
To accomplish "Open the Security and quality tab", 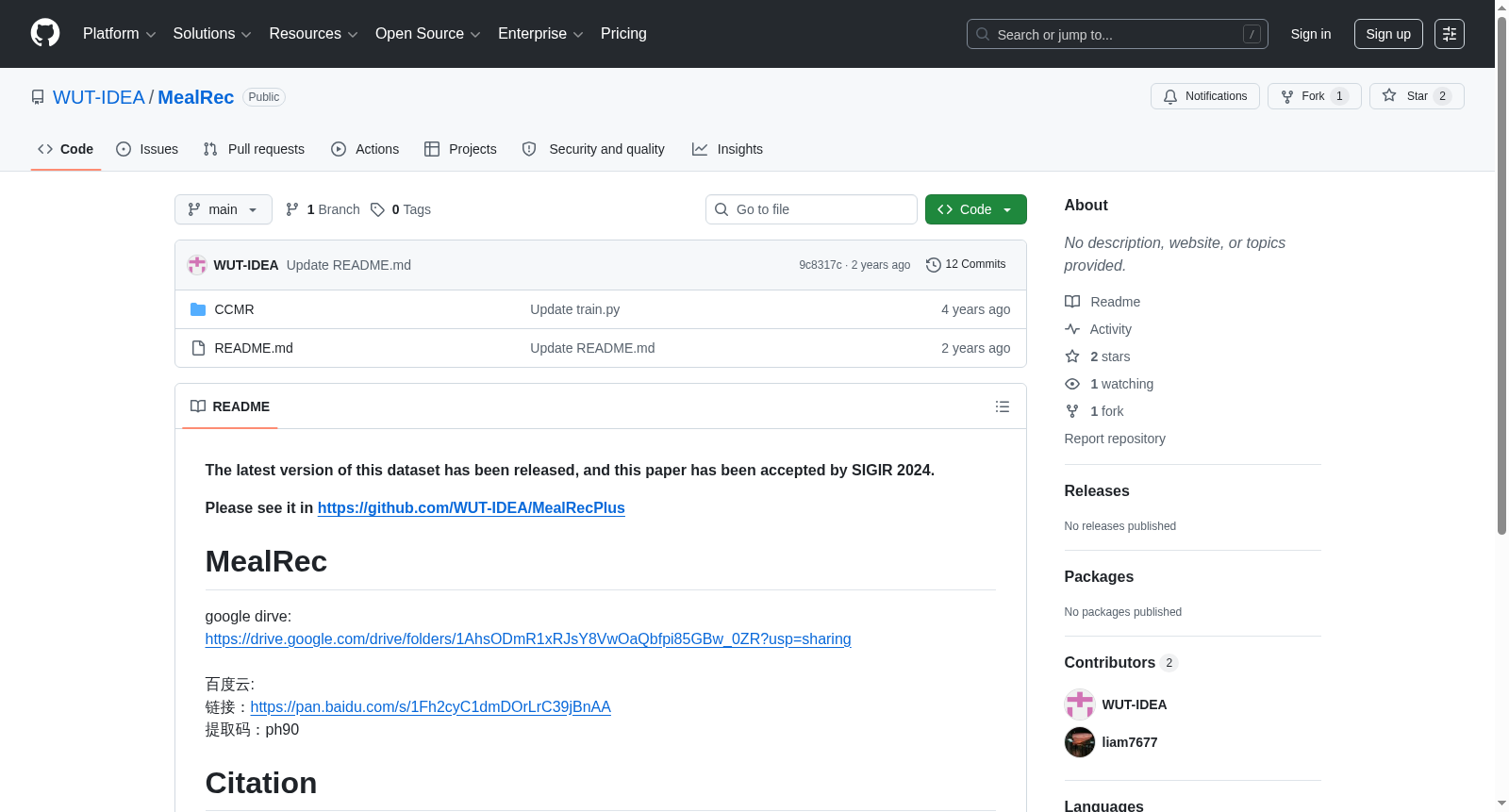I will (x=593, y=149).
